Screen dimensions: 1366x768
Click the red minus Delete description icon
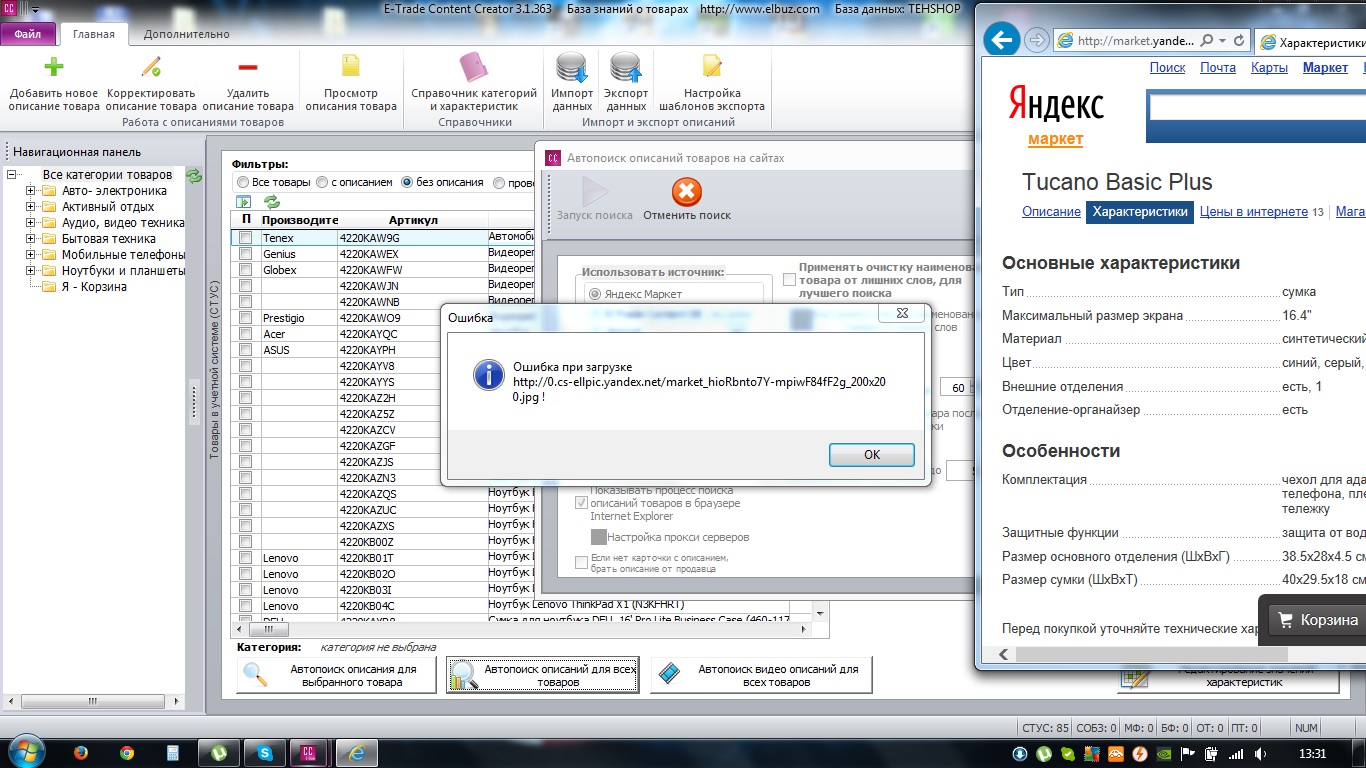[248, 67]
